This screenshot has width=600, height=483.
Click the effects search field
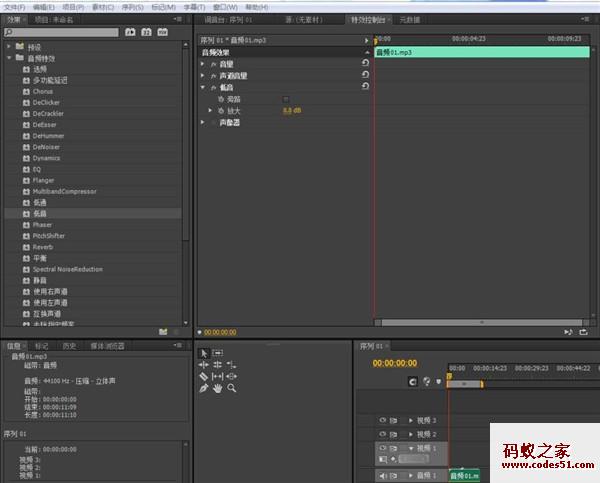[60, 32]
